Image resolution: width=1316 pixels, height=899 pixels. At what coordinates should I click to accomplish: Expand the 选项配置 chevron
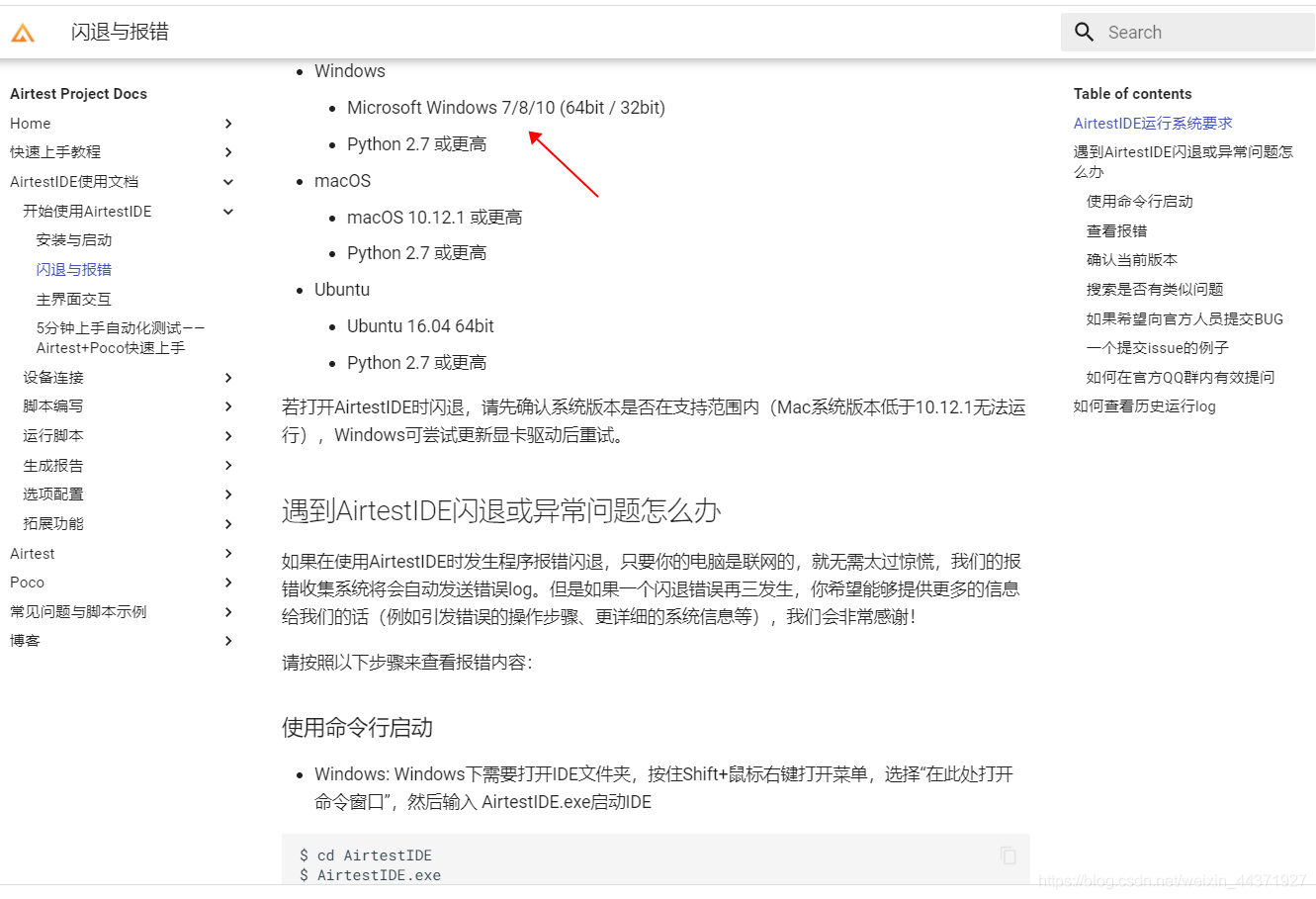[x=228, y=494]
